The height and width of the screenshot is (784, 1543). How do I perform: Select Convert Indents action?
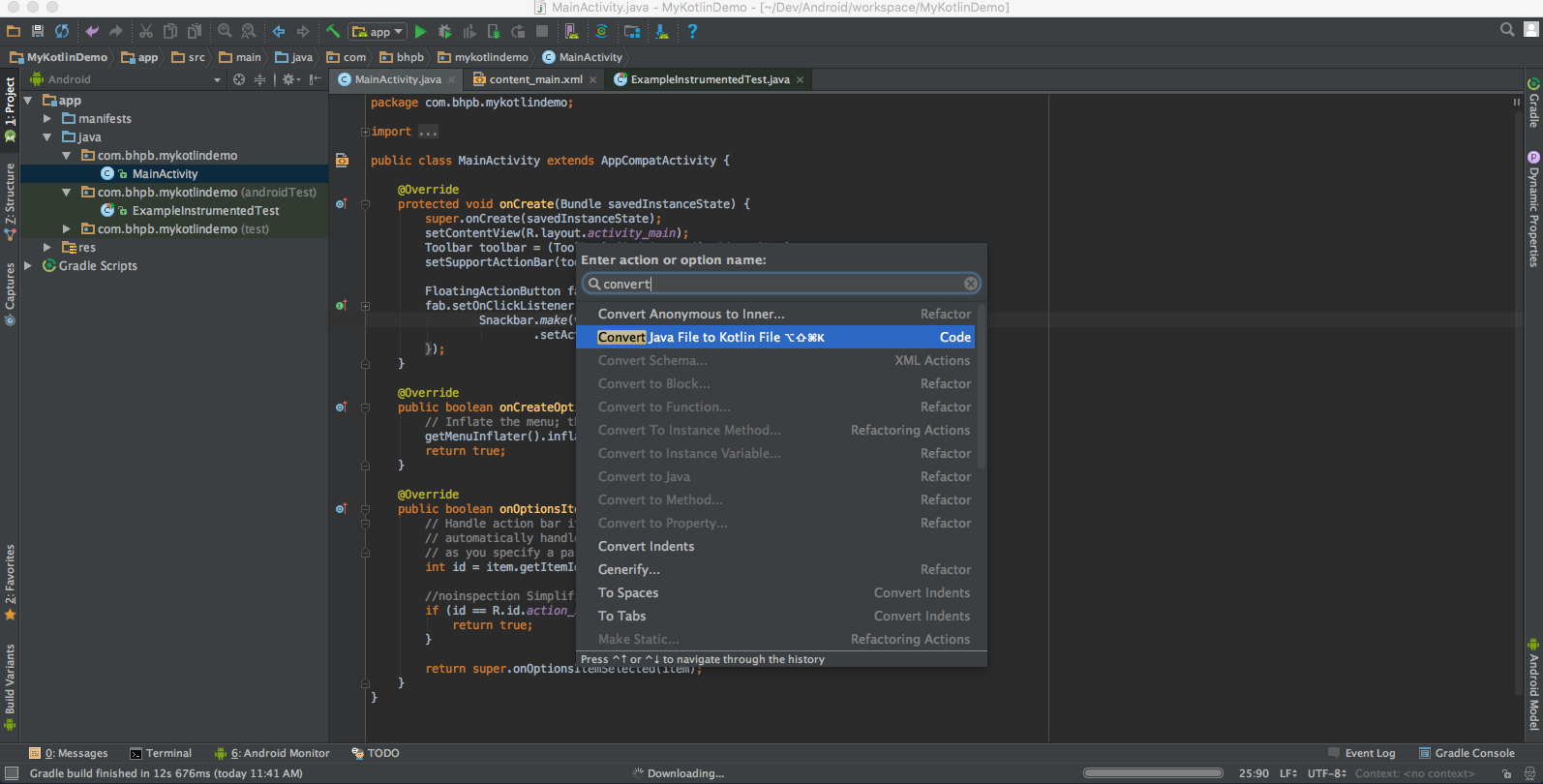pos(775,546)
